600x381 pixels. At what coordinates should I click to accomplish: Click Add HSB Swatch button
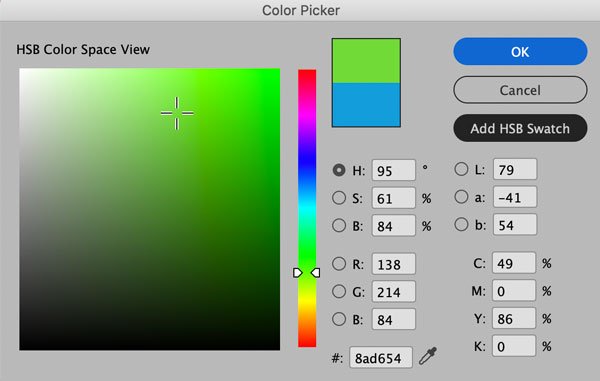point(520,129)
